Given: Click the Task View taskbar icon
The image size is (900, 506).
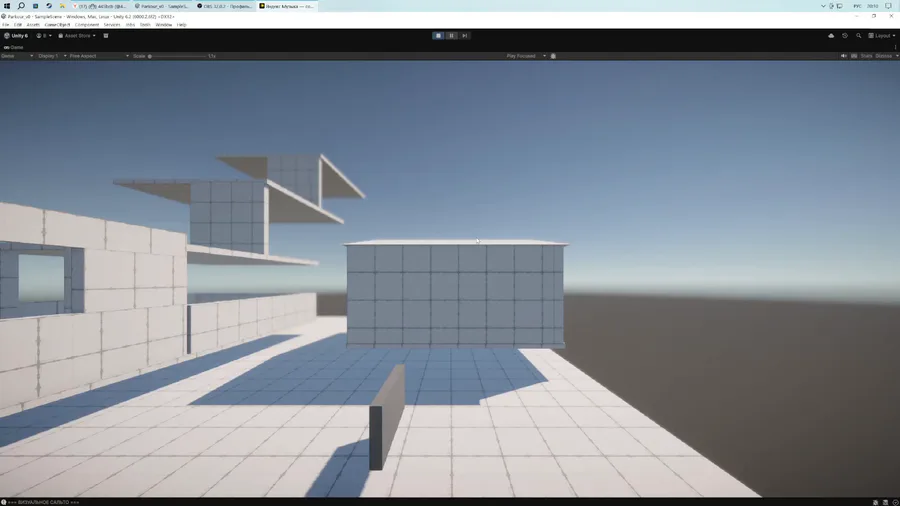Looking at the screenshot, I should click(35, 6).
